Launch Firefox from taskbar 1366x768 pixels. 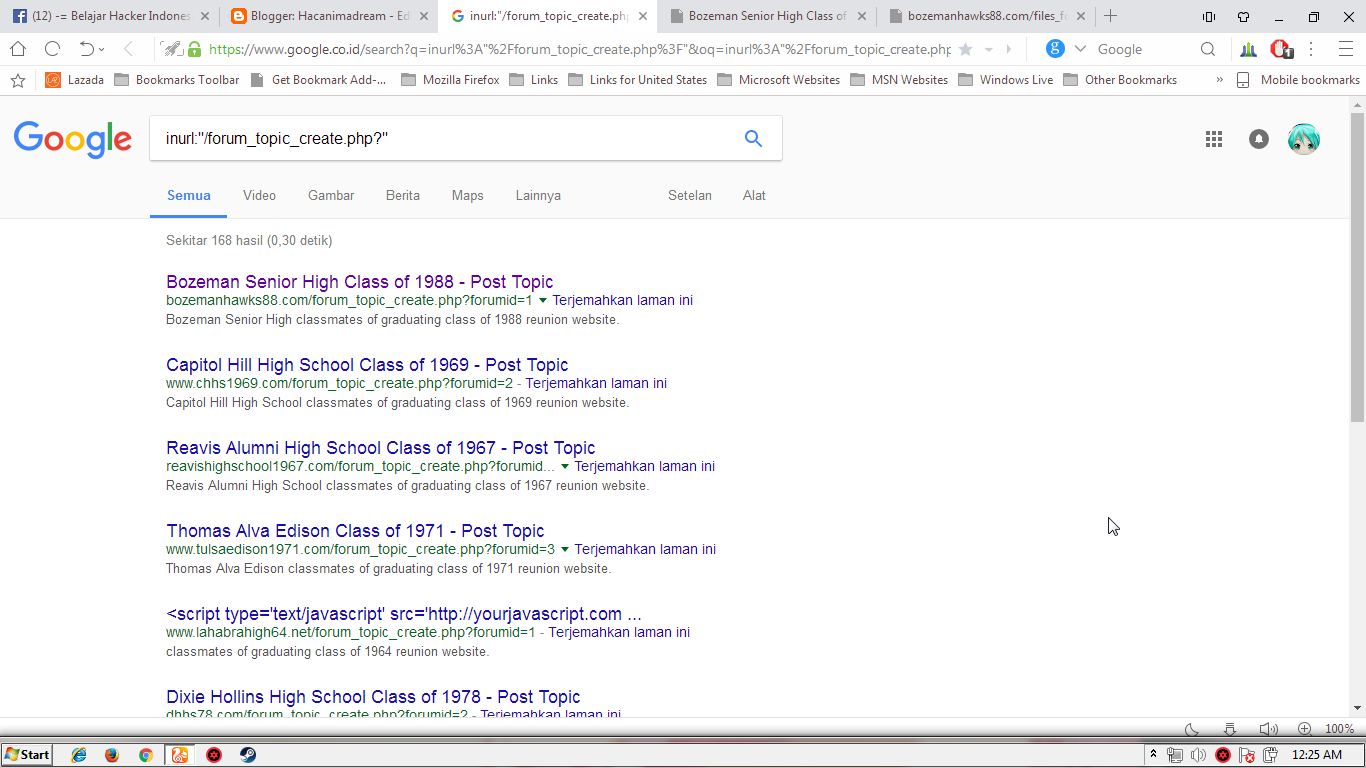coord(112,755)
